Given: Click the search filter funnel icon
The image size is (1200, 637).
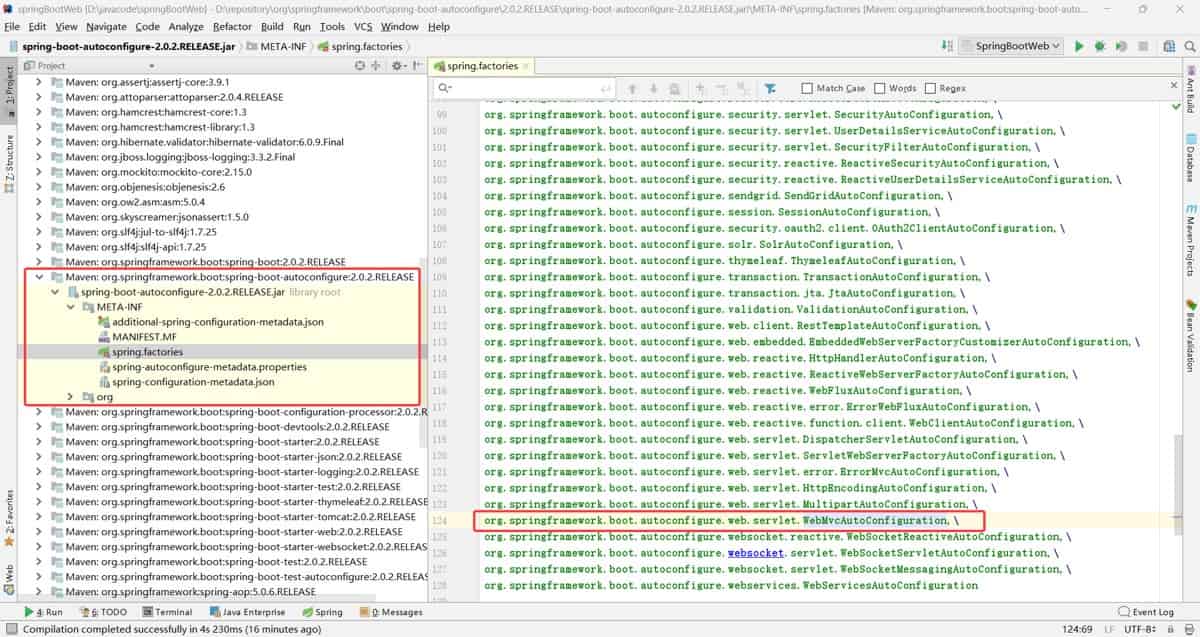Looking at the screenshot, I should point(770,88).
